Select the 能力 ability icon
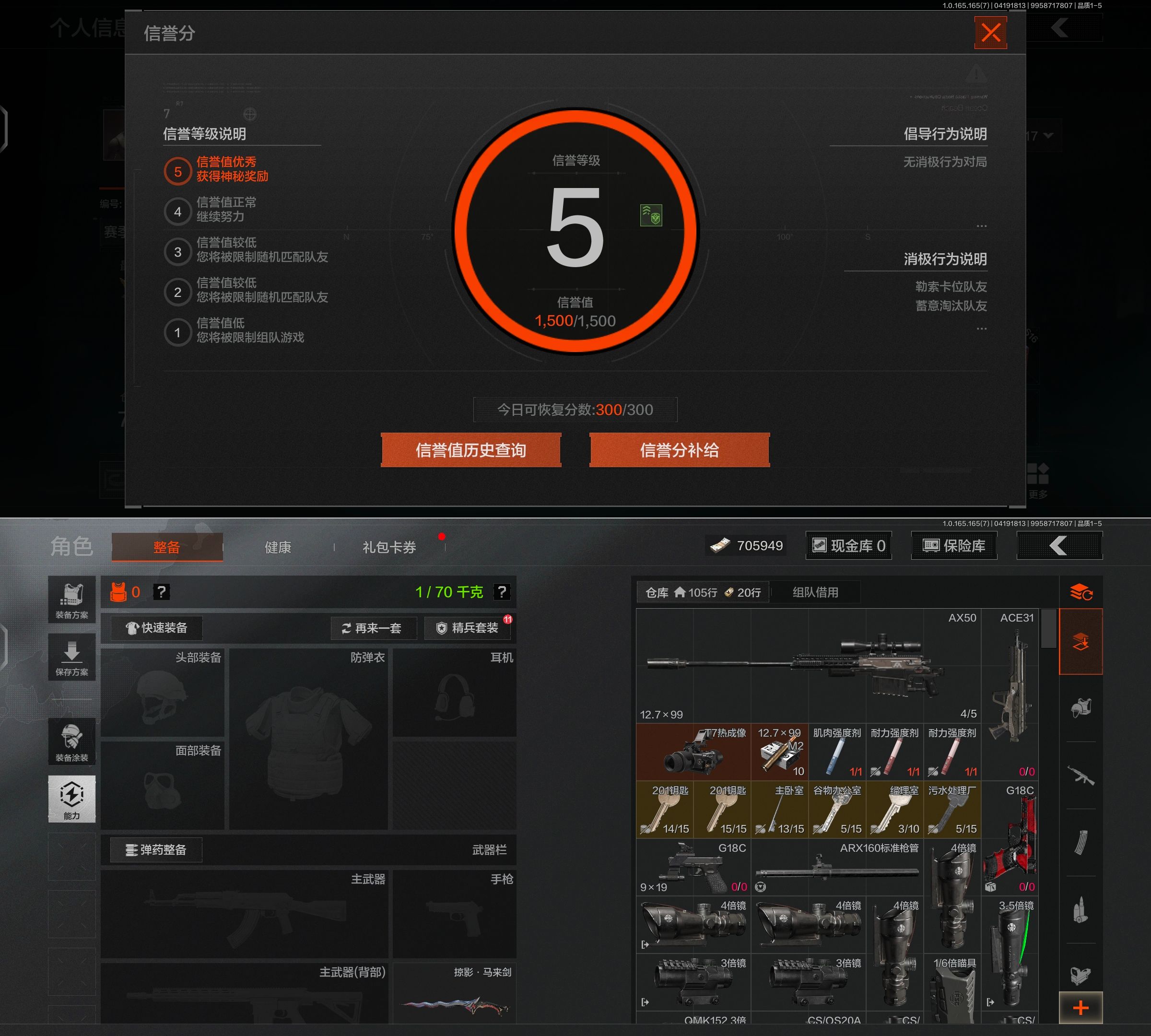The image size is (1151, 1036). tap(72, 798)
